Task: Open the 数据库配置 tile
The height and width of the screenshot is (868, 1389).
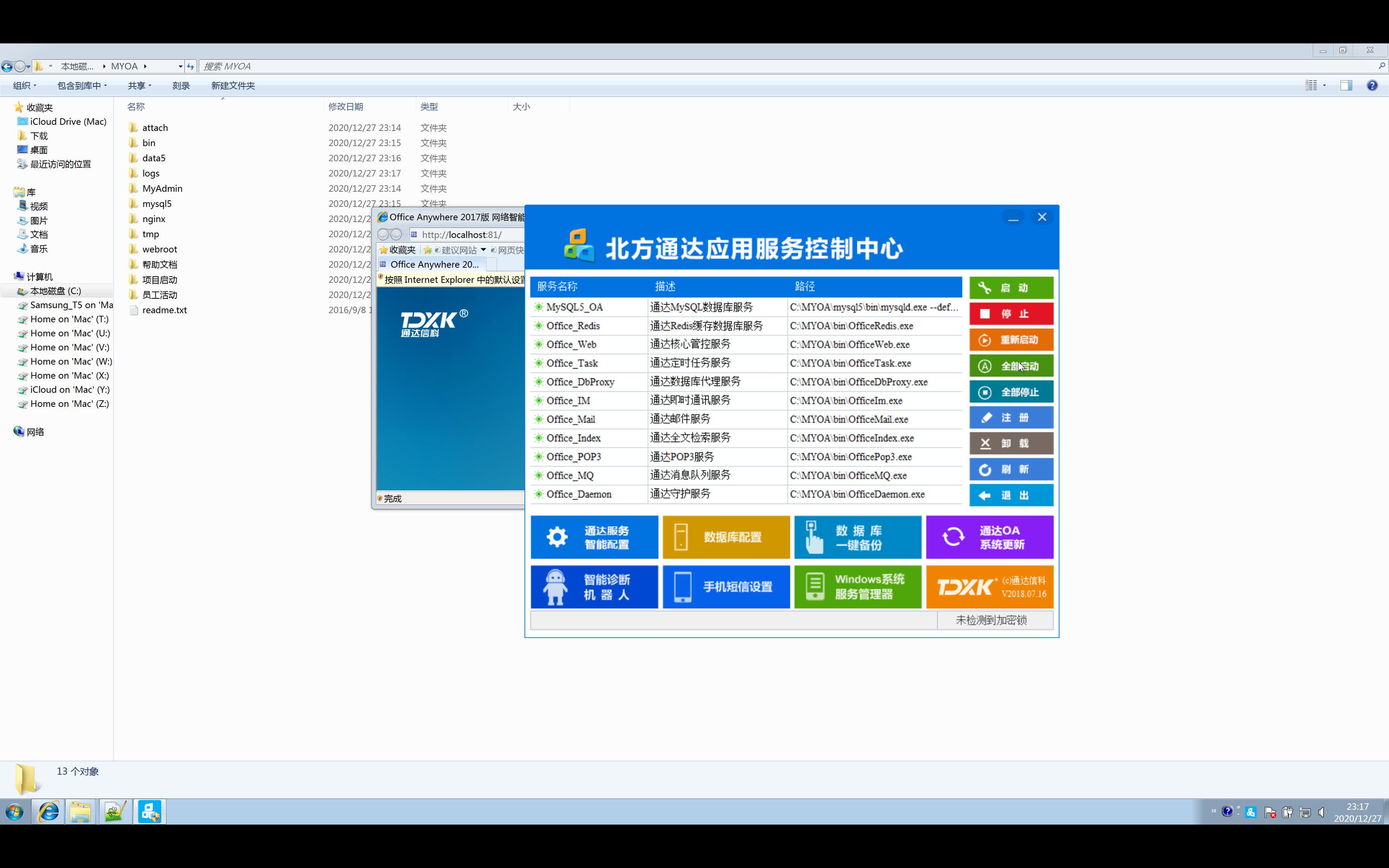Action: click(x=726, y=537)
